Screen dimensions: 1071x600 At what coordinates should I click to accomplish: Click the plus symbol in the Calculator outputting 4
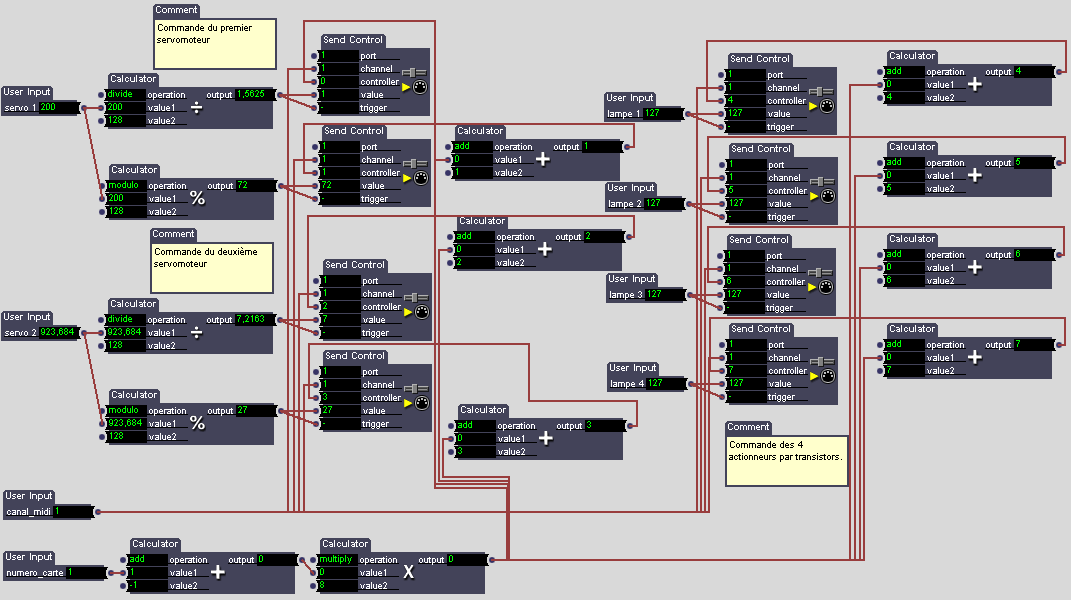976,85
